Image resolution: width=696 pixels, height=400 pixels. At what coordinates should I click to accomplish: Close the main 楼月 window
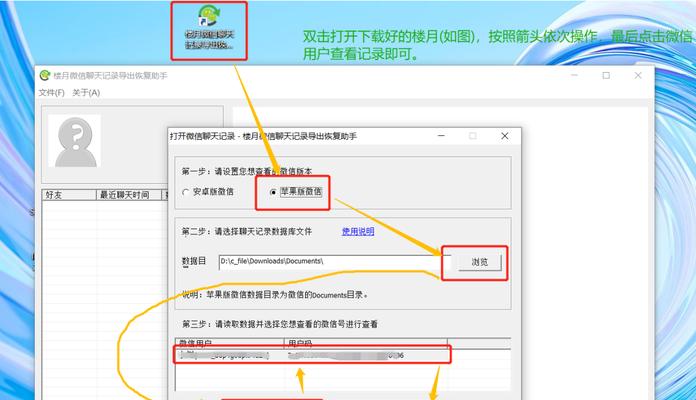(638, 75)
